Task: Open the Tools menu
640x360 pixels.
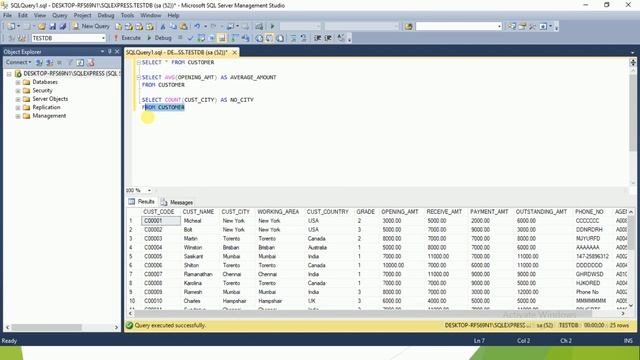Action: point(127,15)
